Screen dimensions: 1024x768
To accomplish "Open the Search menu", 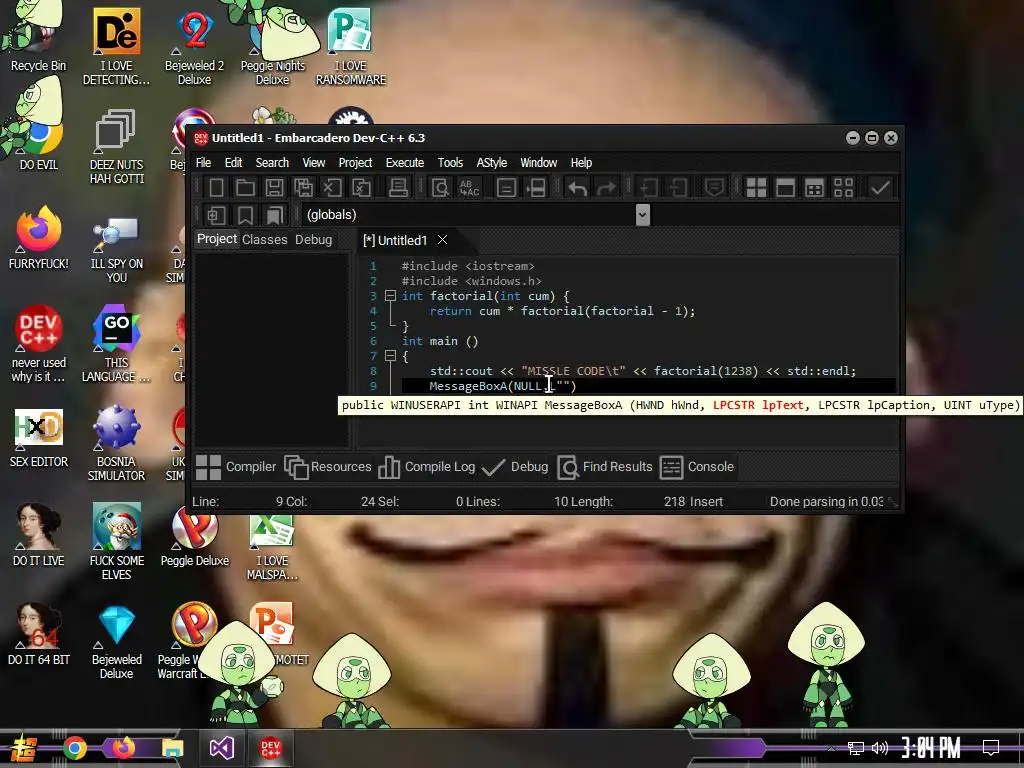I will 272,163.
